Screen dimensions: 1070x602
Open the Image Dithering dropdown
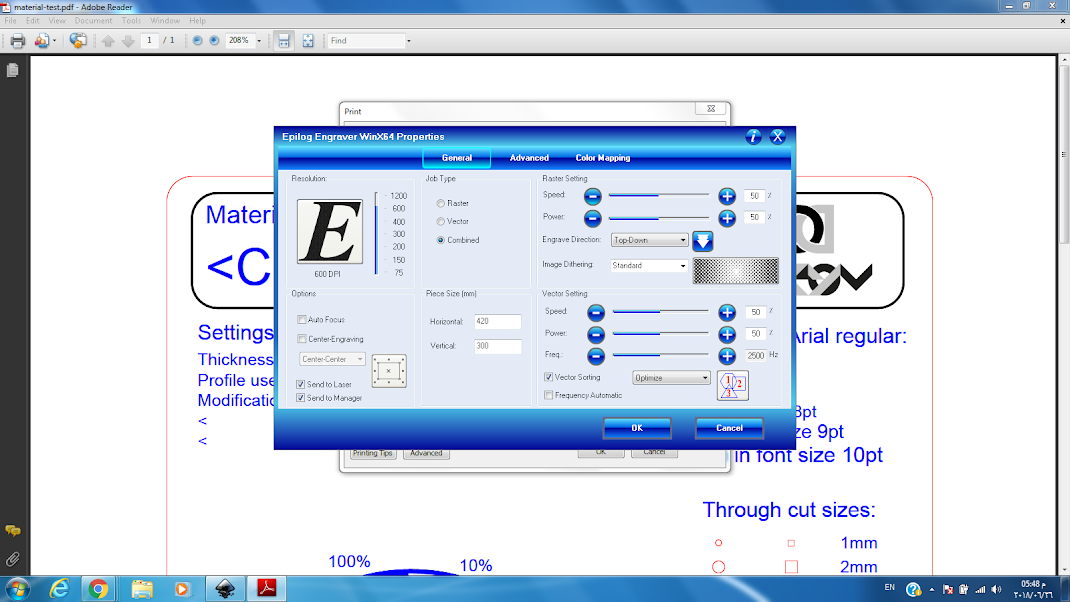click(x=649, y=266)
